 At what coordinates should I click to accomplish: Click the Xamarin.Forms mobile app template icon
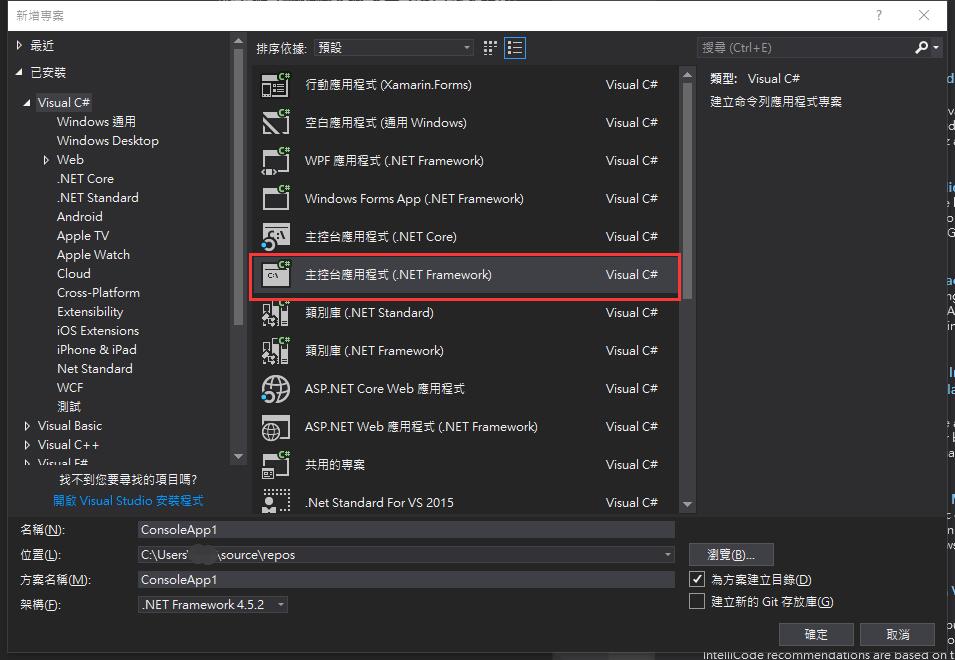(x=276, y=85)
